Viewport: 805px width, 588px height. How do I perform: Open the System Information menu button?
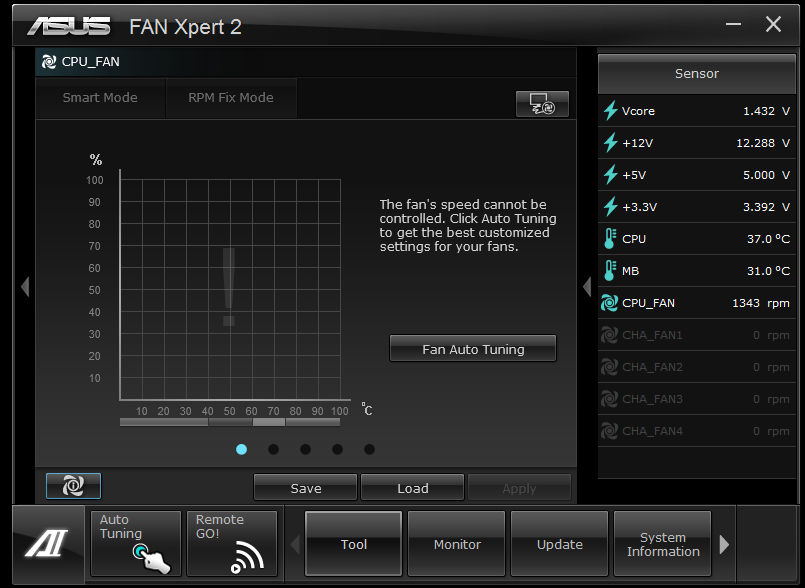click(662, 545)
